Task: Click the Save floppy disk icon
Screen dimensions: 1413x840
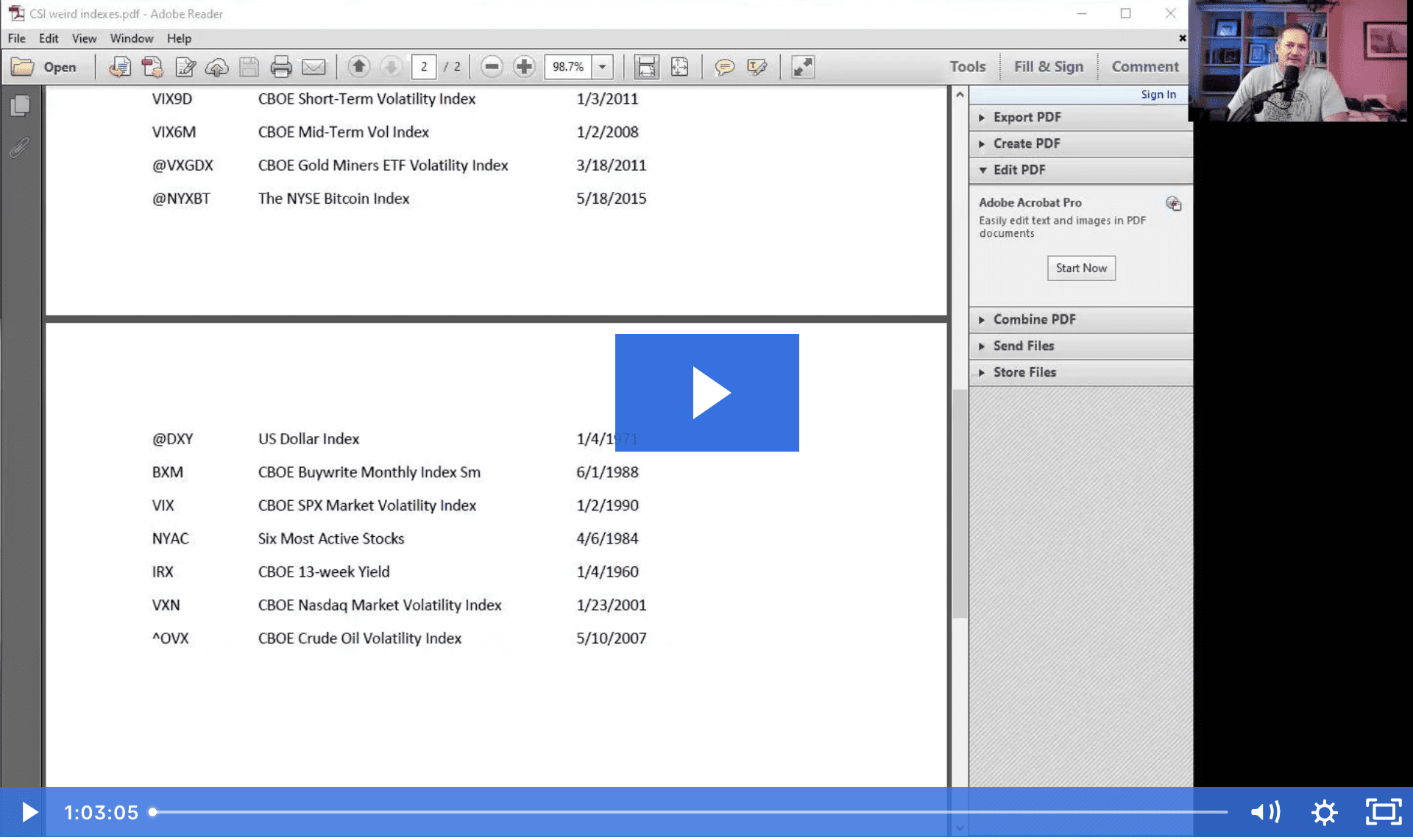Action: tap(249, 67)
